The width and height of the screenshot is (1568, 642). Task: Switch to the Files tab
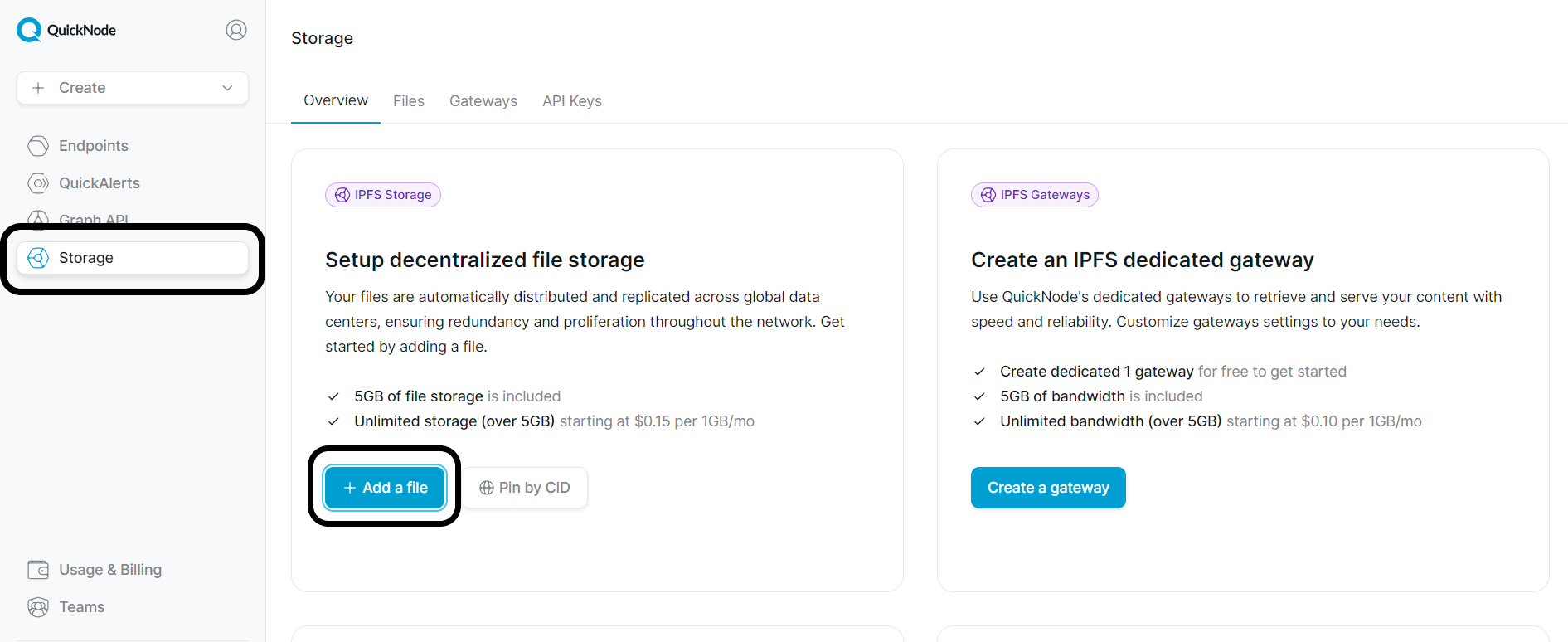click(x=409, y=101)
